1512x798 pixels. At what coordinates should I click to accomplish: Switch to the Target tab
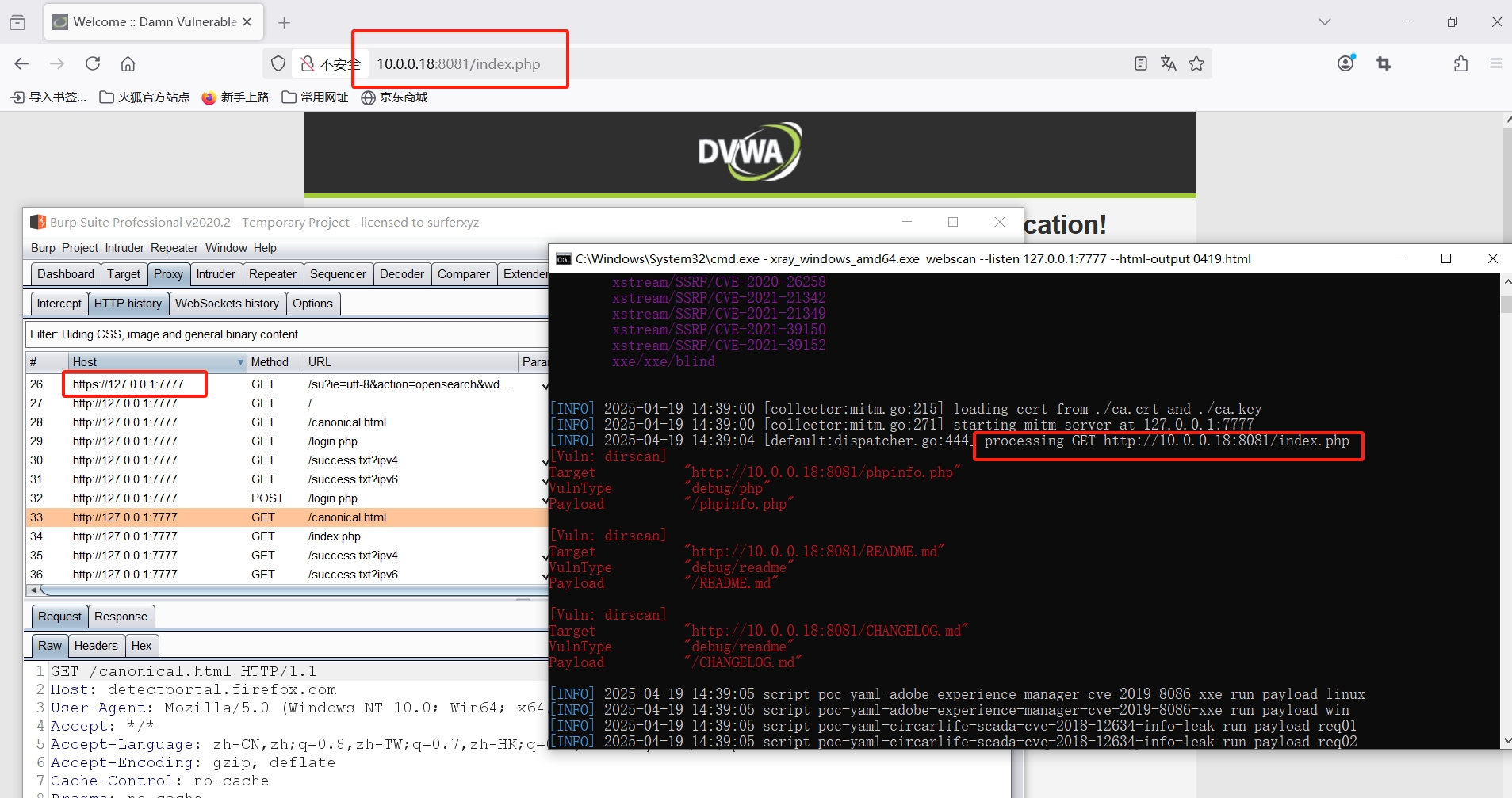[x=124, y=274]
